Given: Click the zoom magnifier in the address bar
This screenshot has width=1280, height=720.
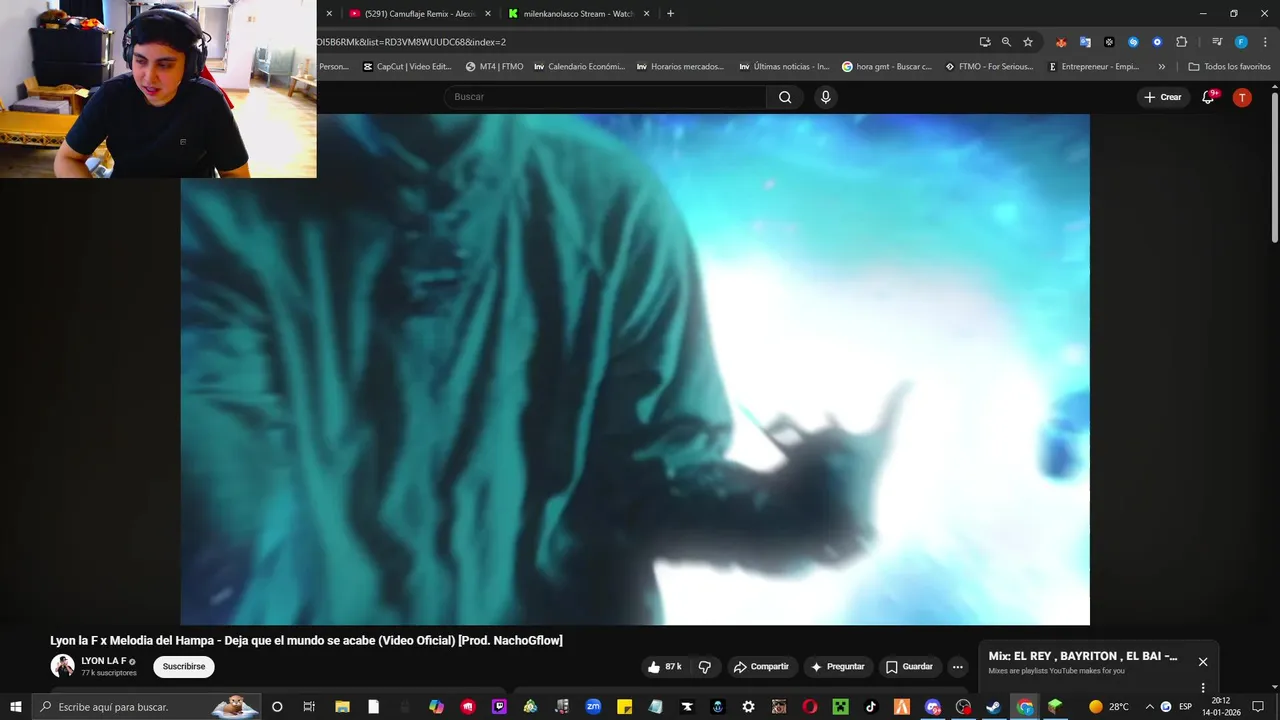Looking at the screenshot, I should pyautogui.click(x=1006, y=42).
